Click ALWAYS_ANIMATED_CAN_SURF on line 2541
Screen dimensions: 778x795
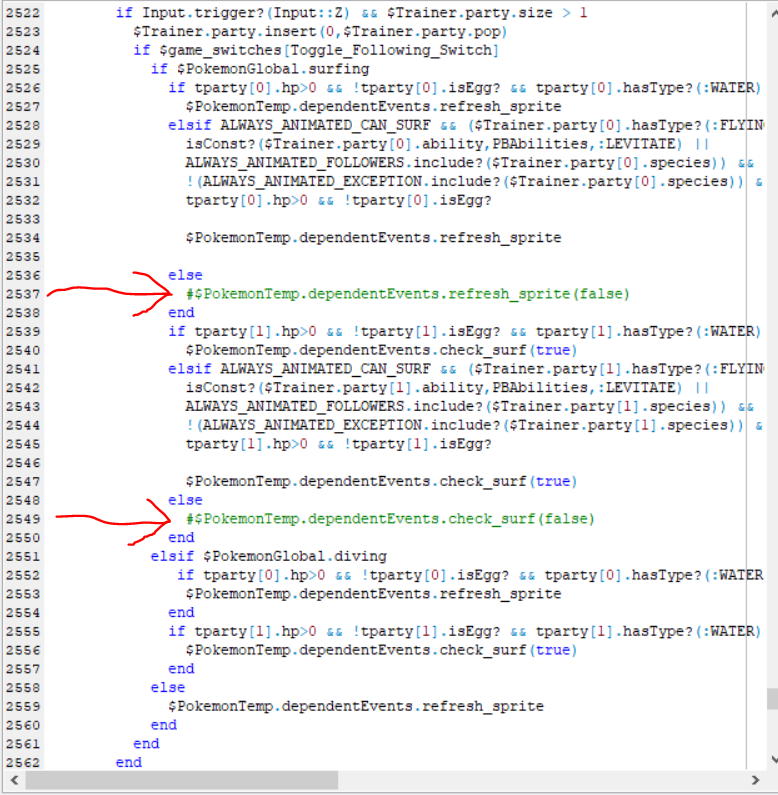325,369
